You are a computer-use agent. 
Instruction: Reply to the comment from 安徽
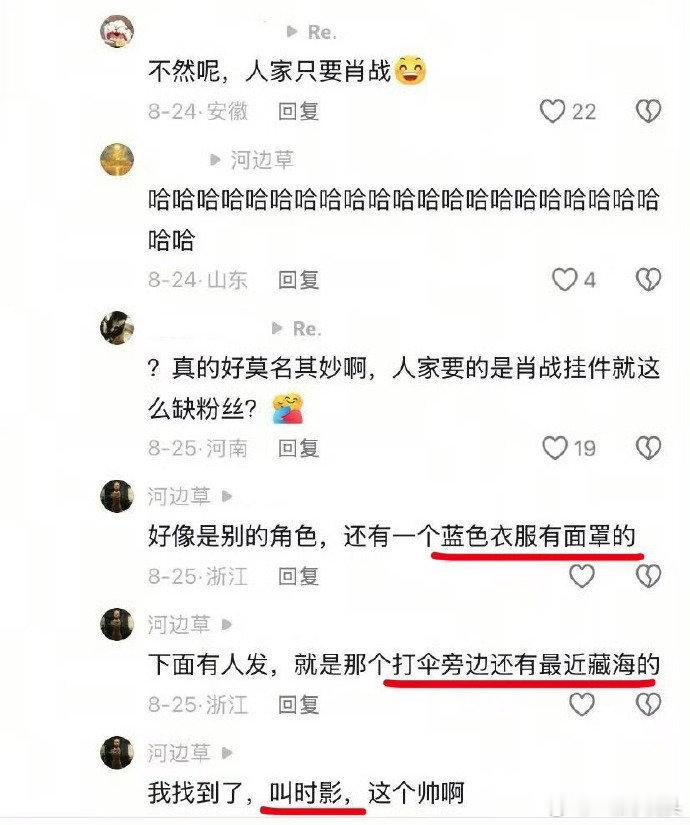click(x=298, y=112)
